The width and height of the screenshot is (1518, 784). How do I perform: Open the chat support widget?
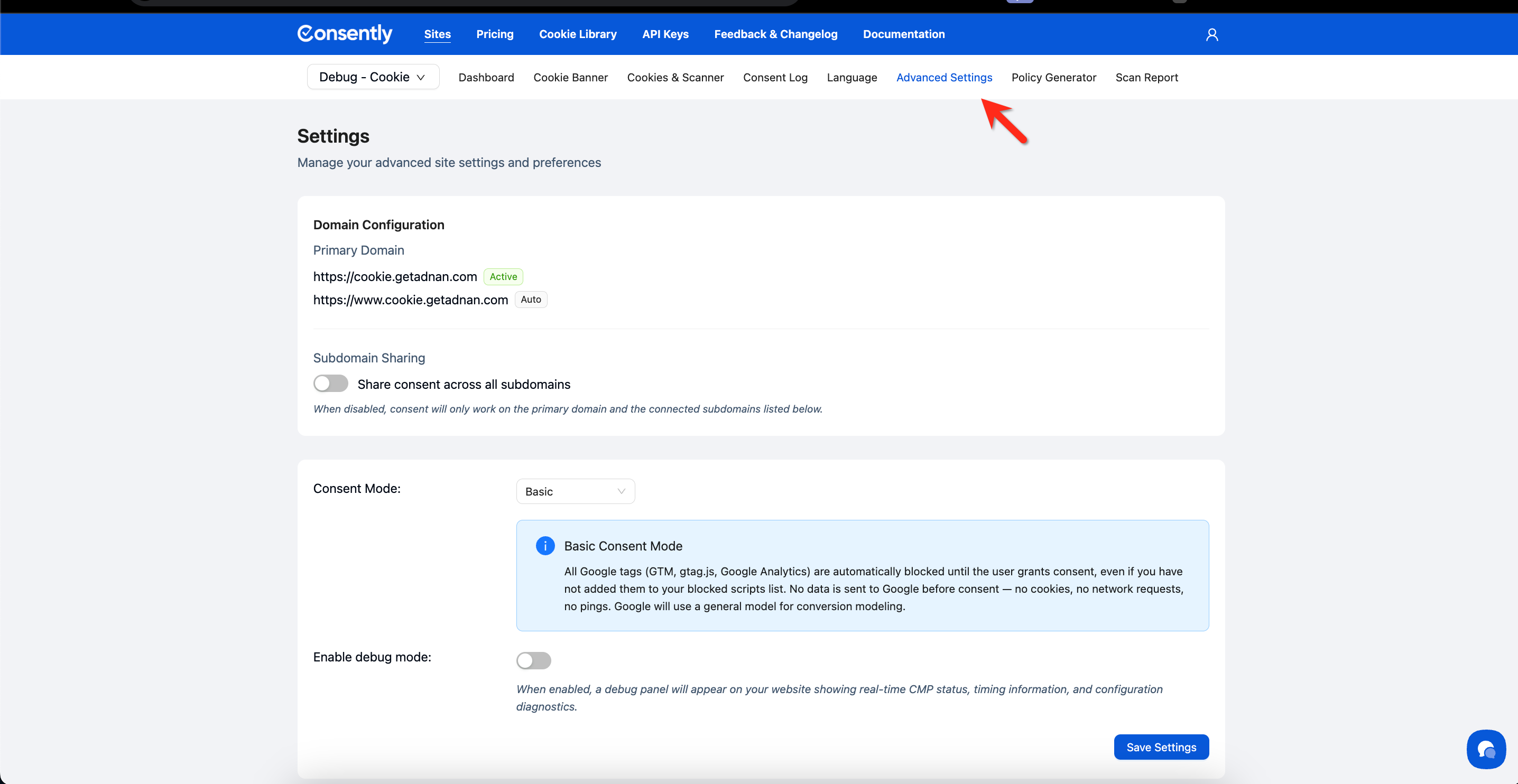tap(1486, 749)
